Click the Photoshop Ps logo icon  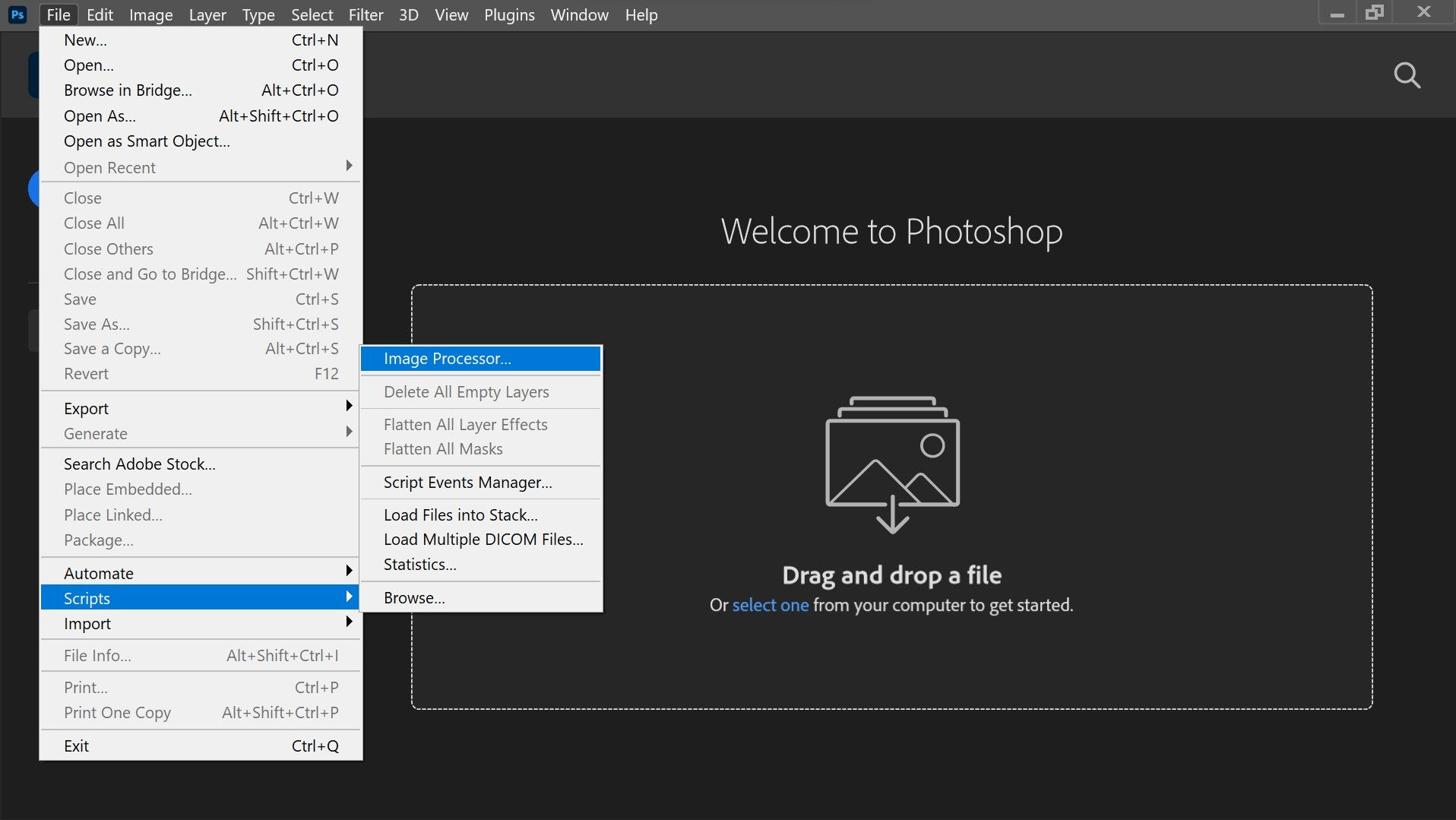point(17,14)
